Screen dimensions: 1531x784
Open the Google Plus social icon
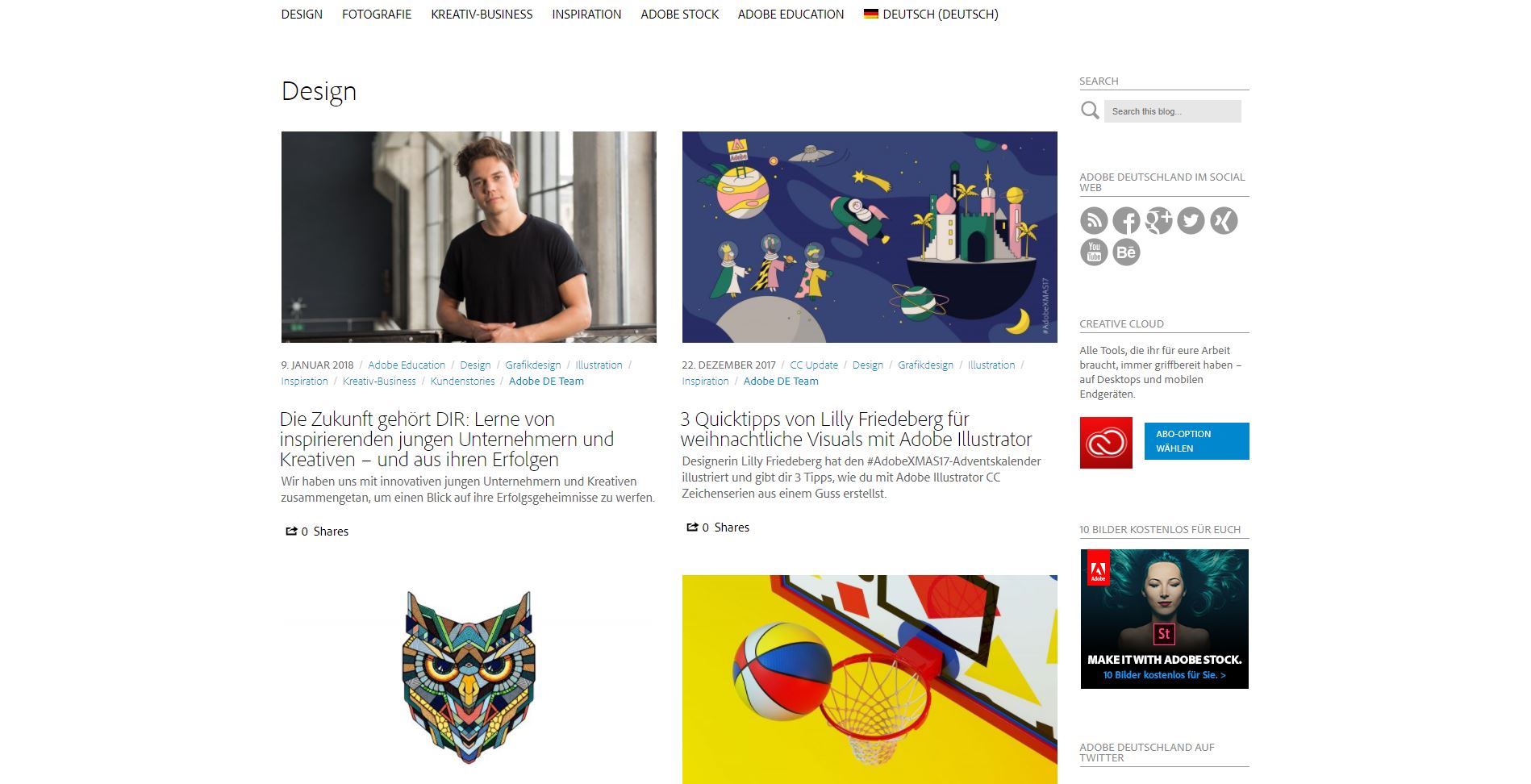[x=1158, y=220]
